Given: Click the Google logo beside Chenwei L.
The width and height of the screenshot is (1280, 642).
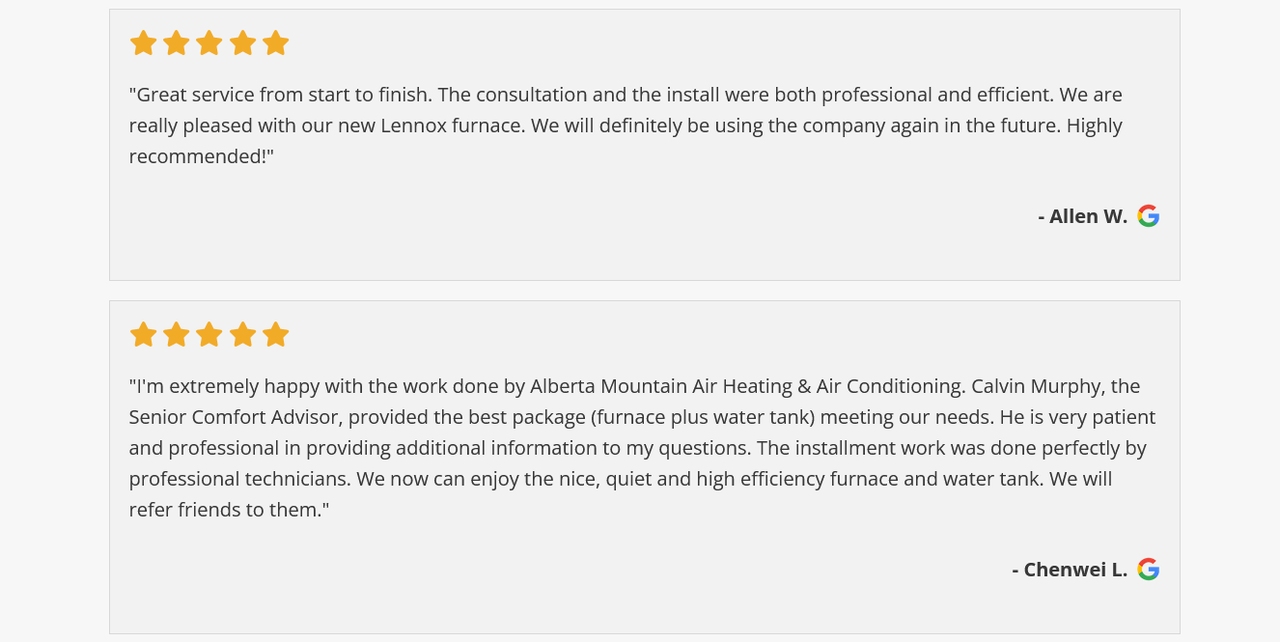Looking at the screenshot, I should click(x=1148, y=569).
